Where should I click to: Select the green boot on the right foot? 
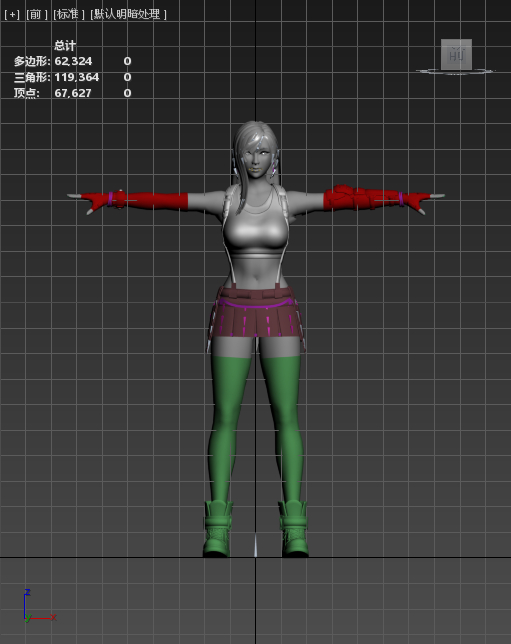pyautogui.click(x=294, y=529)
